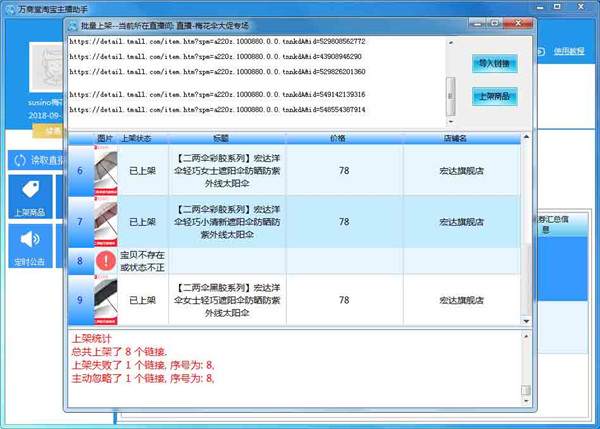The height and width of the screenshot is (429, 600).
Task: Click 宏达旗舰店 in row 7
Action: (461, 222)
